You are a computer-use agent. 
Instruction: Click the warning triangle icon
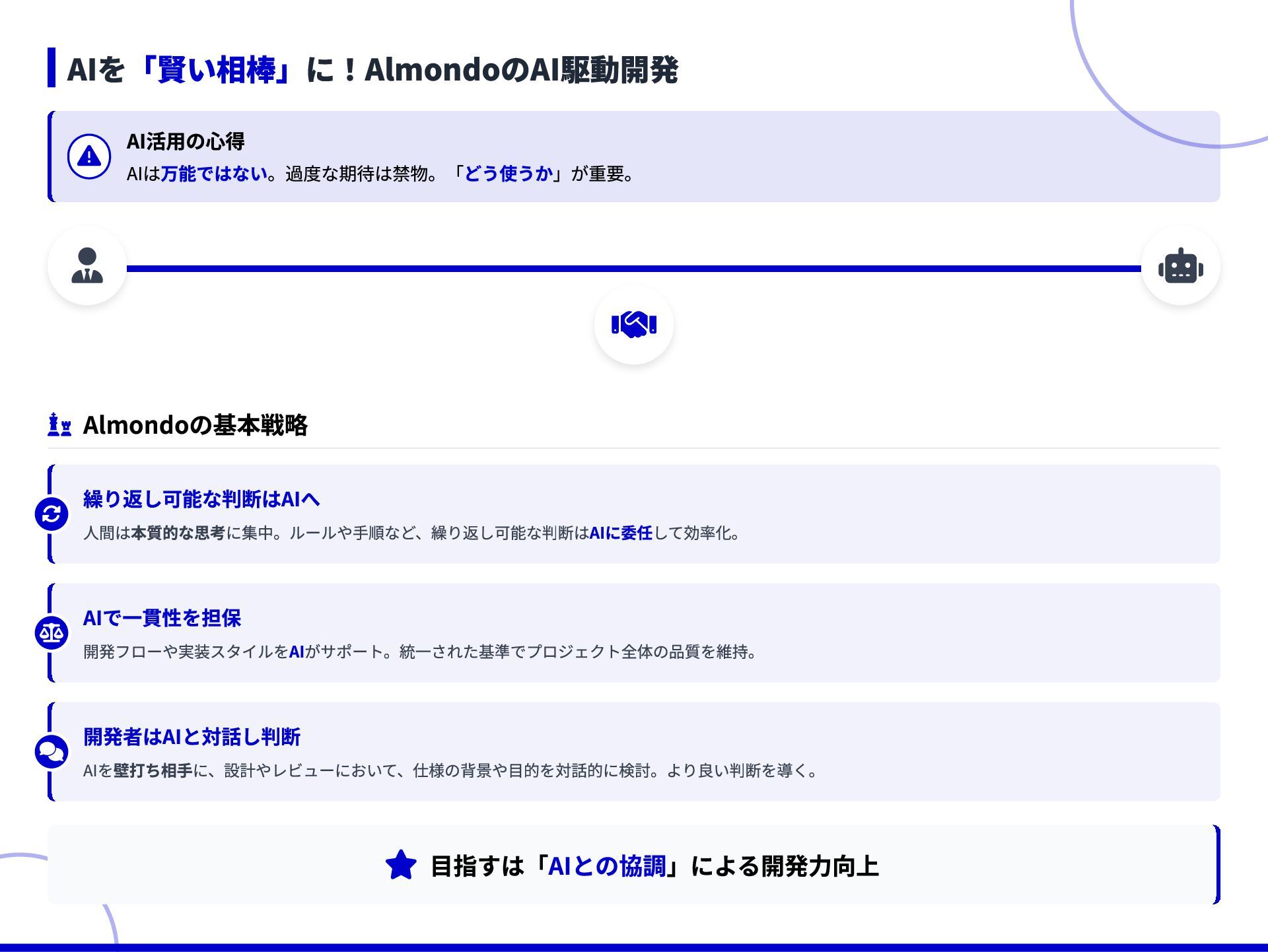coord(89,157)
